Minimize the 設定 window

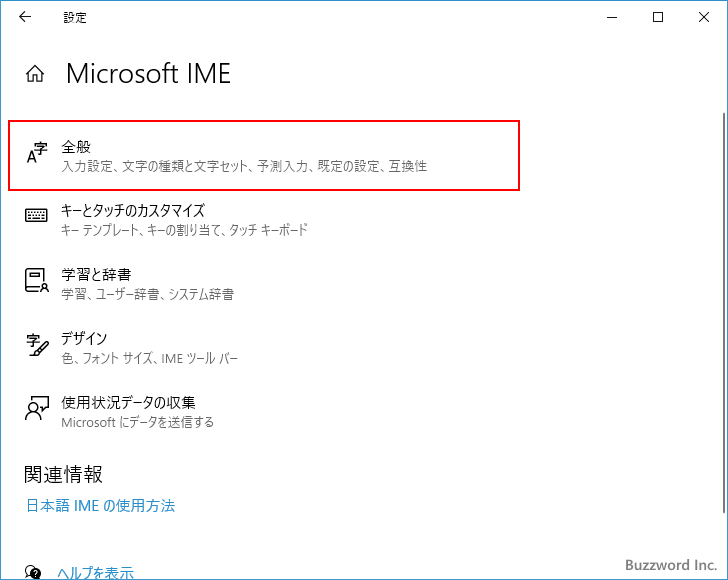612,18
